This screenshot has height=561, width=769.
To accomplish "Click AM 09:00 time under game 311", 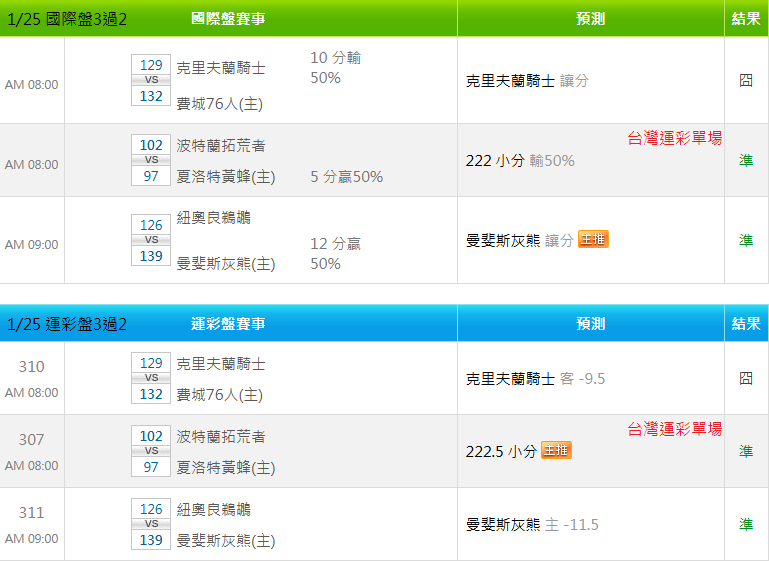I will [31, 538].
